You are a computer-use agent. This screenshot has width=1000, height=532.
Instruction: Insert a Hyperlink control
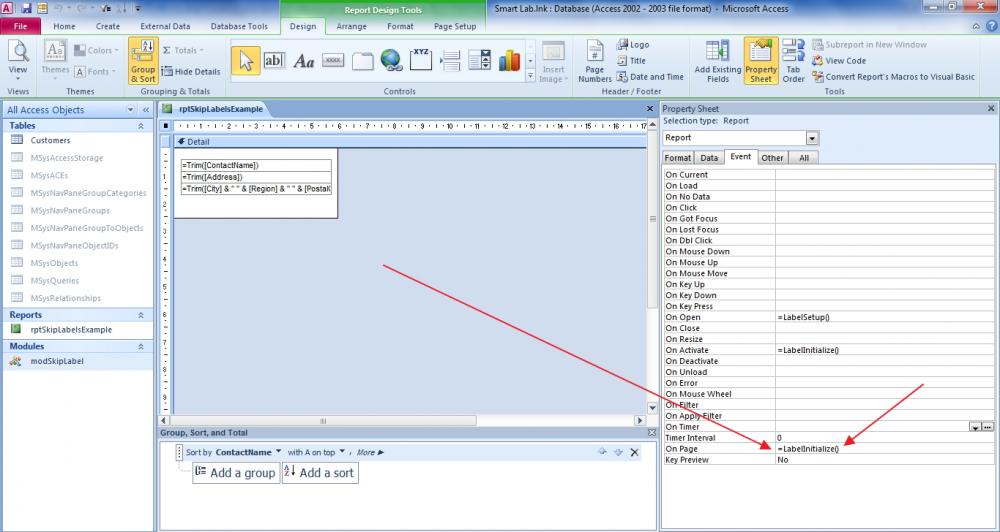392,61
